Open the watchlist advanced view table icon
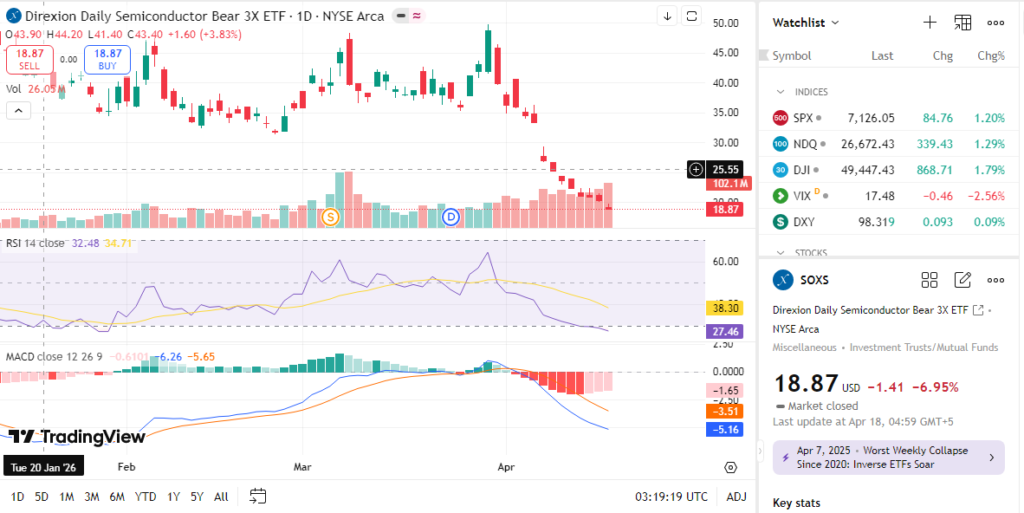This screenshot has width=1024, height=513. (963, 22)
